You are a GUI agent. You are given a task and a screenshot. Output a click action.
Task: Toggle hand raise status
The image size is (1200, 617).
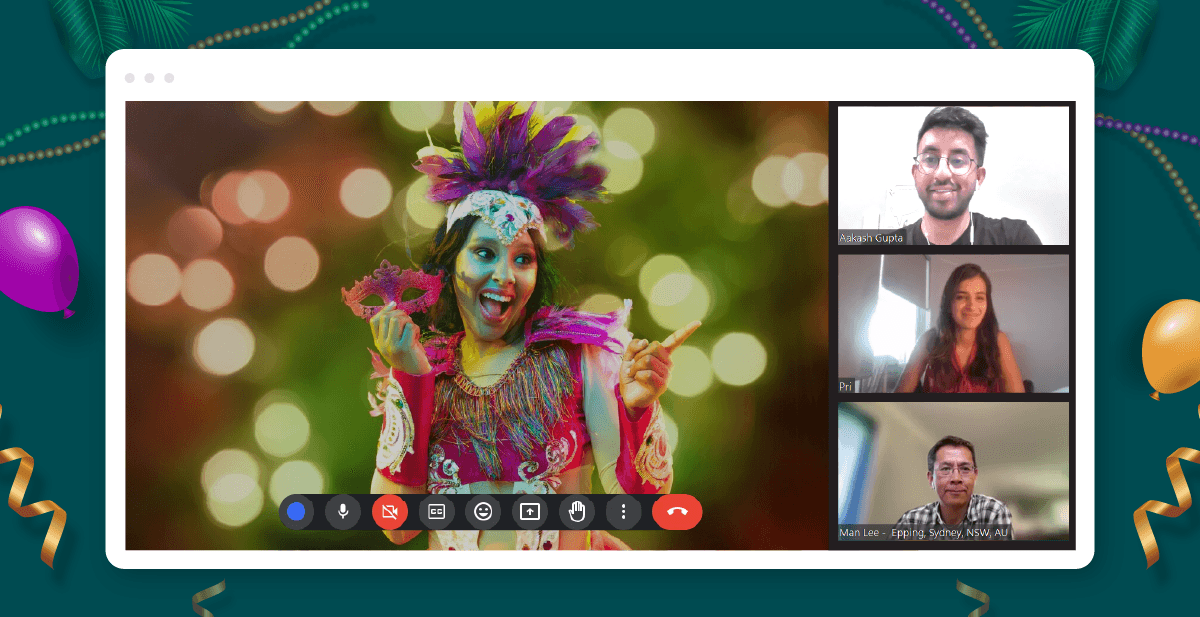(576, 512)
